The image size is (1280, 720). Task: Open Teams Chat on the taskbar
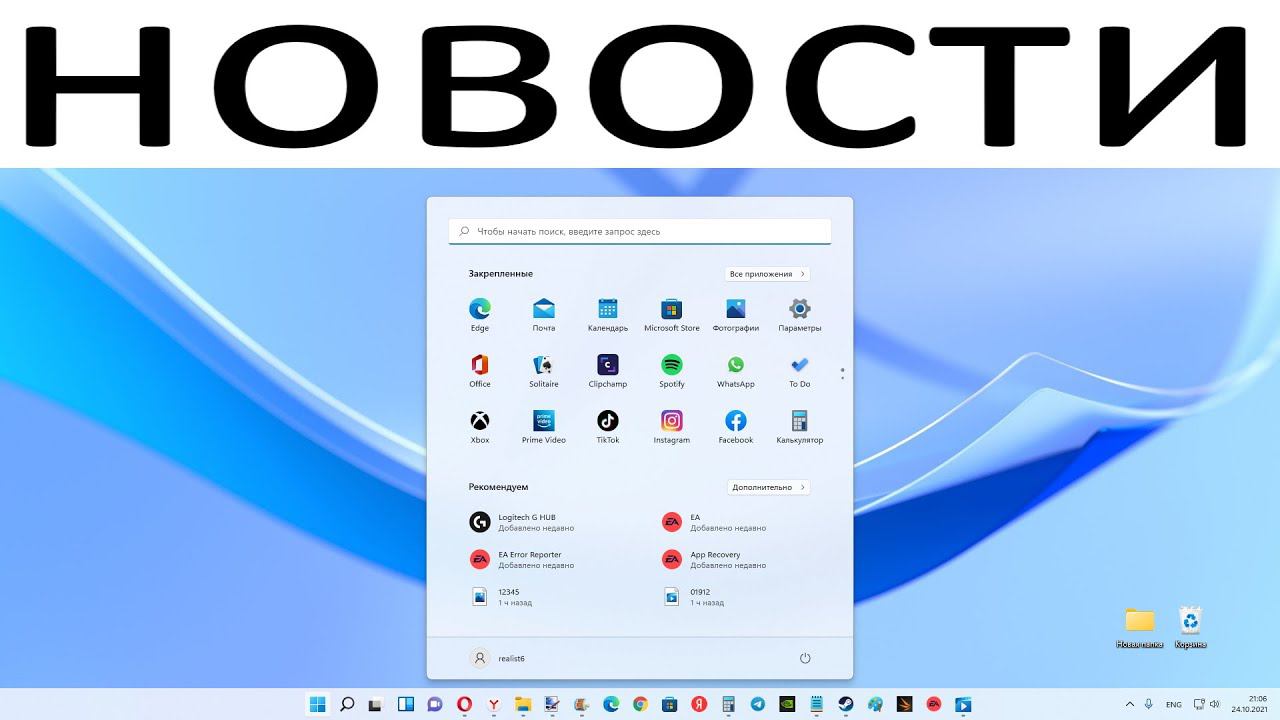(435, 704)
